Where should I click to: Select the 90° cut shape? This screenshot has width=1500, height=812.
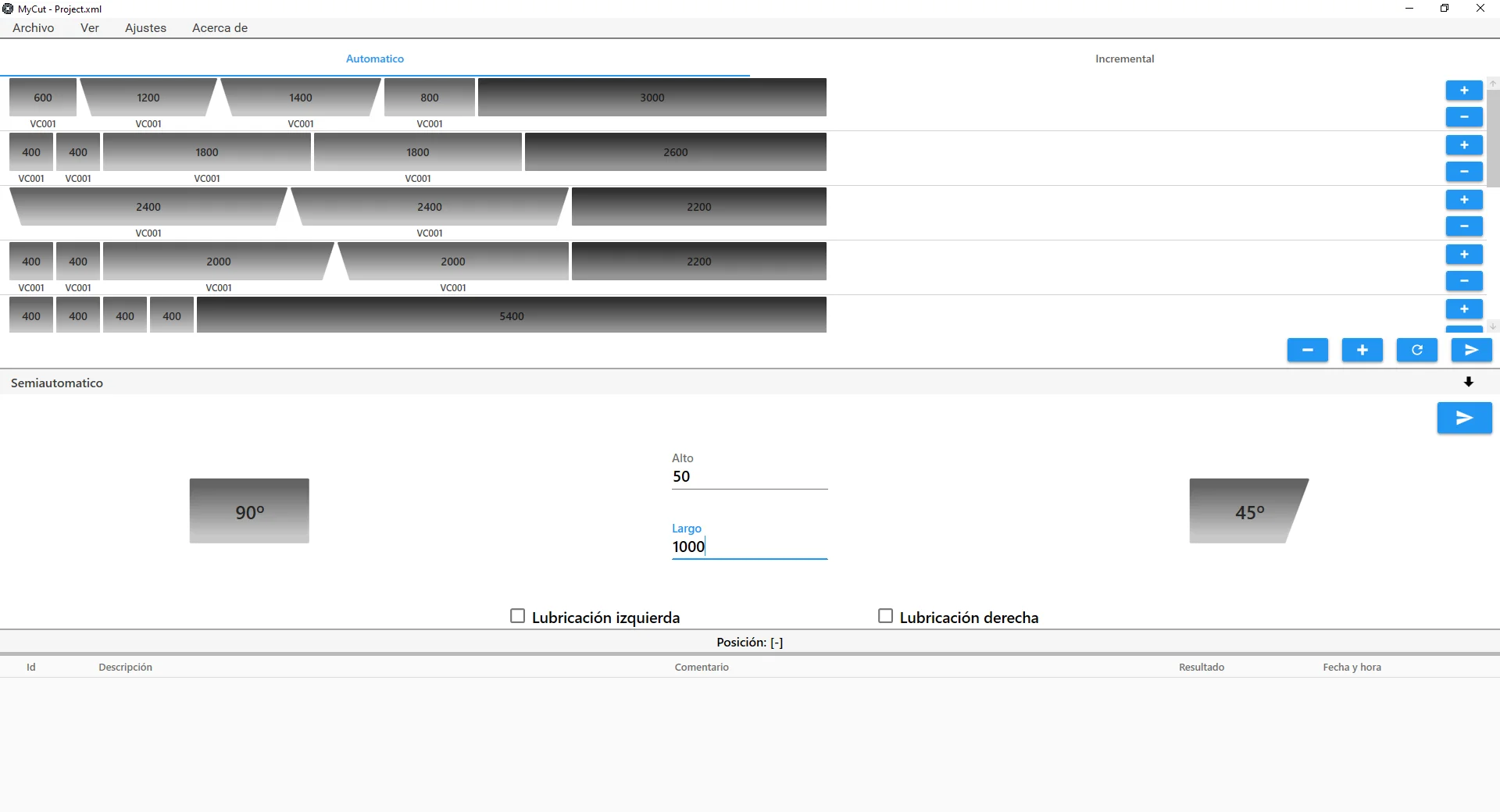(x=249, y=511)
